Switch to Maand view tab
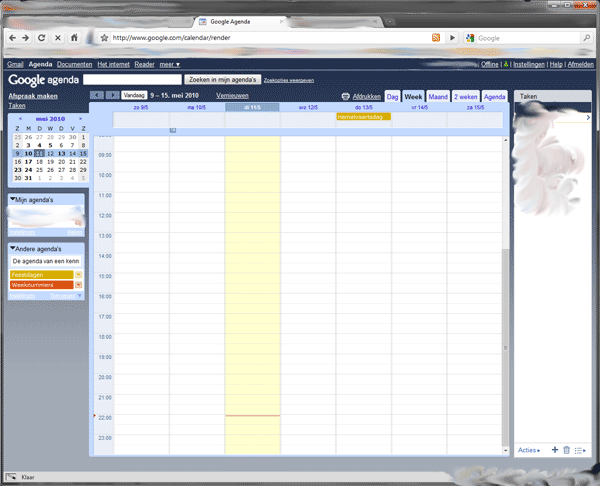The height and width of the screenshot is (486, 600). coord(438,97)
